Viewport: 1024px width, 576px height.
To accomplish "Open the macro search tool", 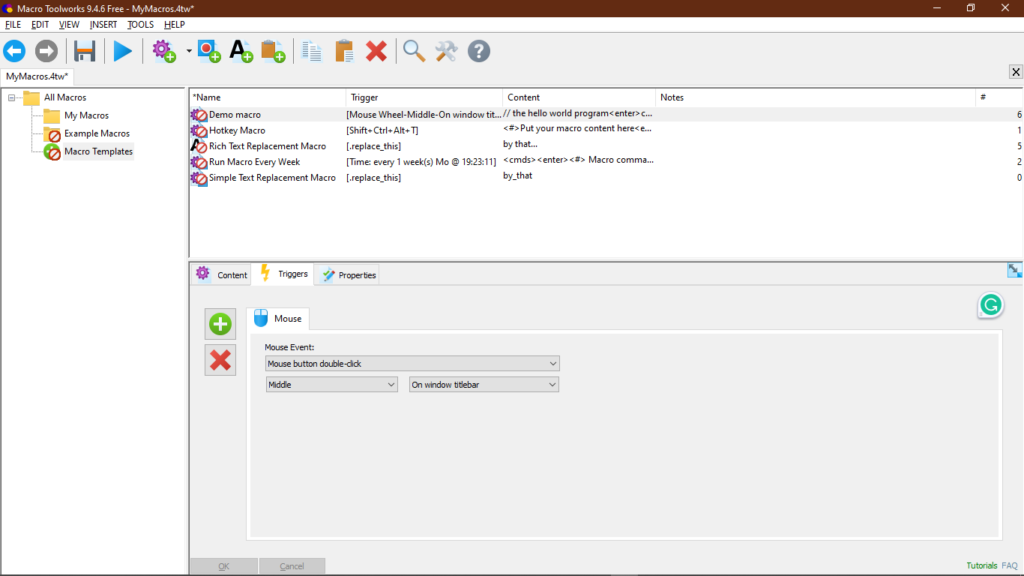I will coord(414,51).
